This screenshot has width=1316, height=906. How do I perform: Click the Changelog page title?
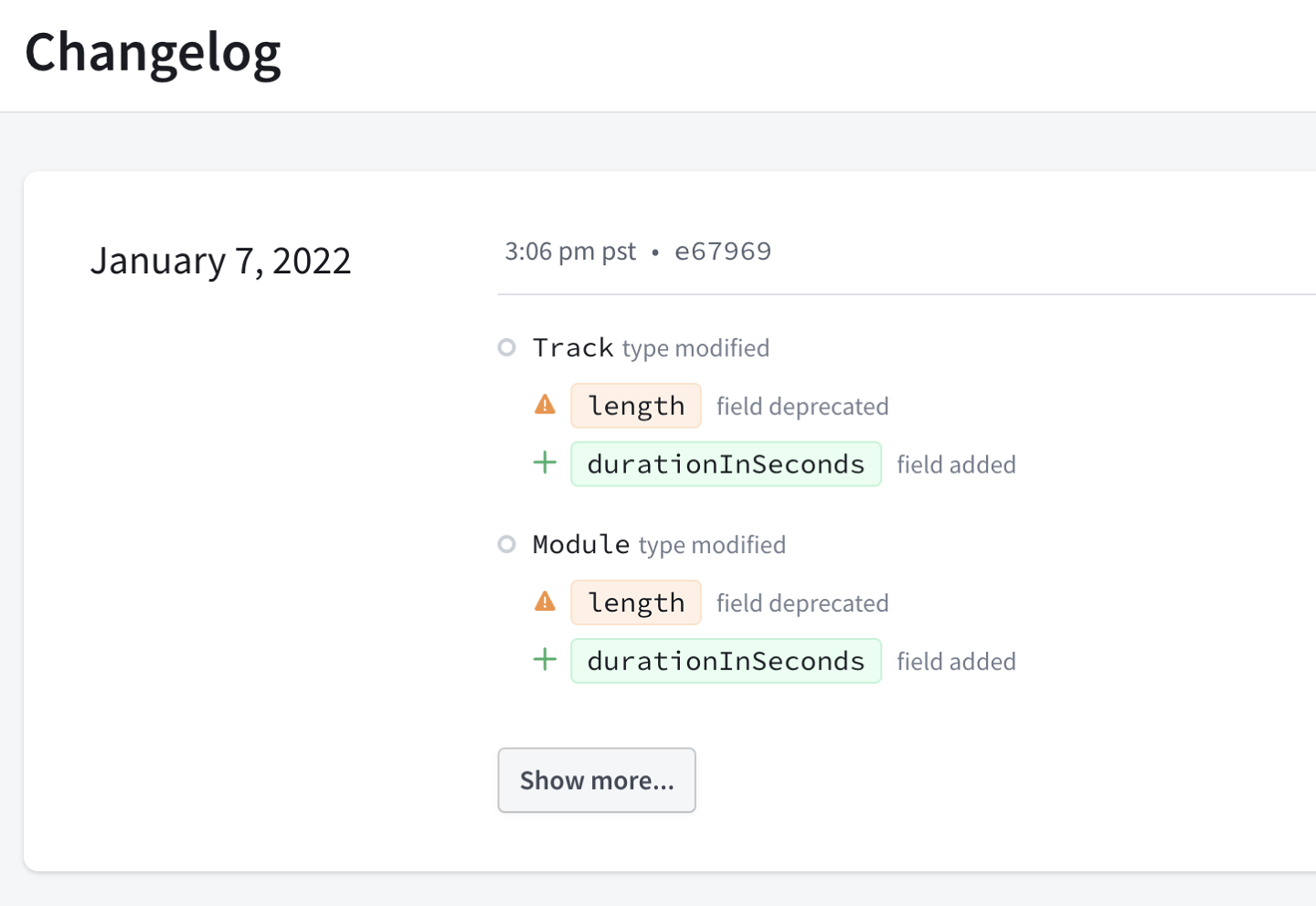pyautogui.click(x=153, y=53)
